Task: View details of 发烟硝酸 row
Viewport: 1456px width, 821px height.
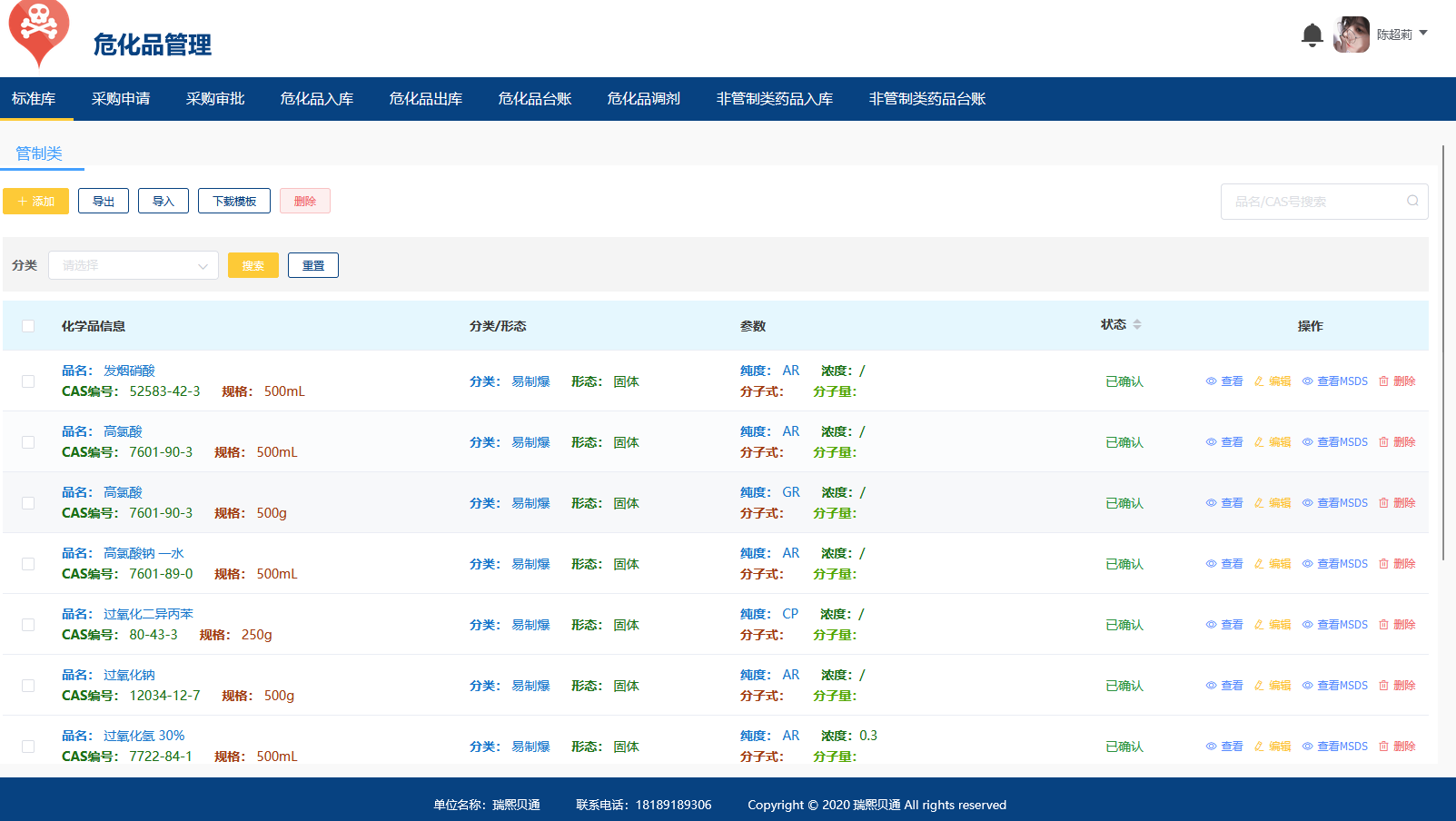Action: [x=1224, y=381]
